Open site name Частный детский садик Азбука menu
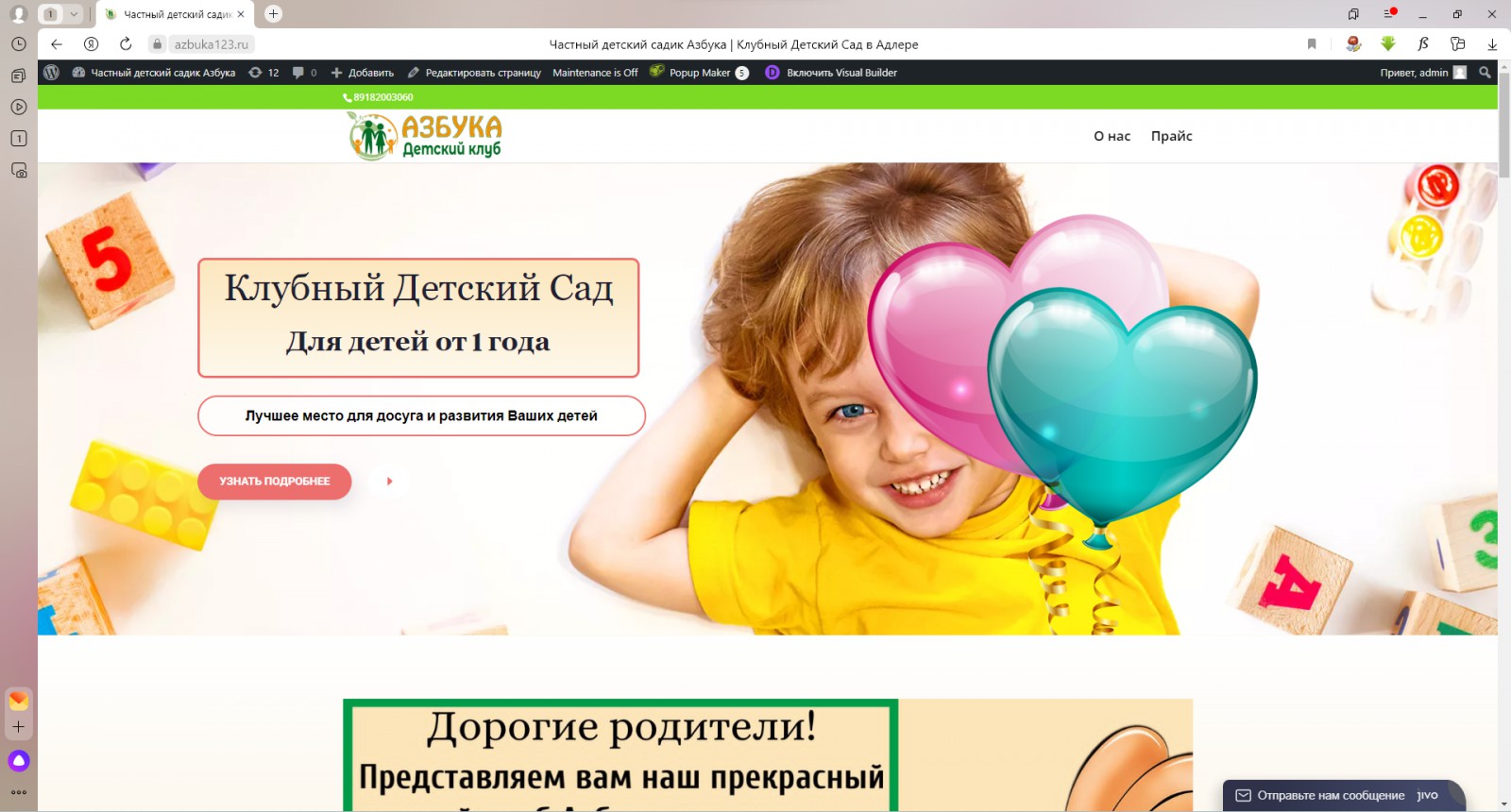This screenshot has height=812, width=1511. [x=154, y=73]
